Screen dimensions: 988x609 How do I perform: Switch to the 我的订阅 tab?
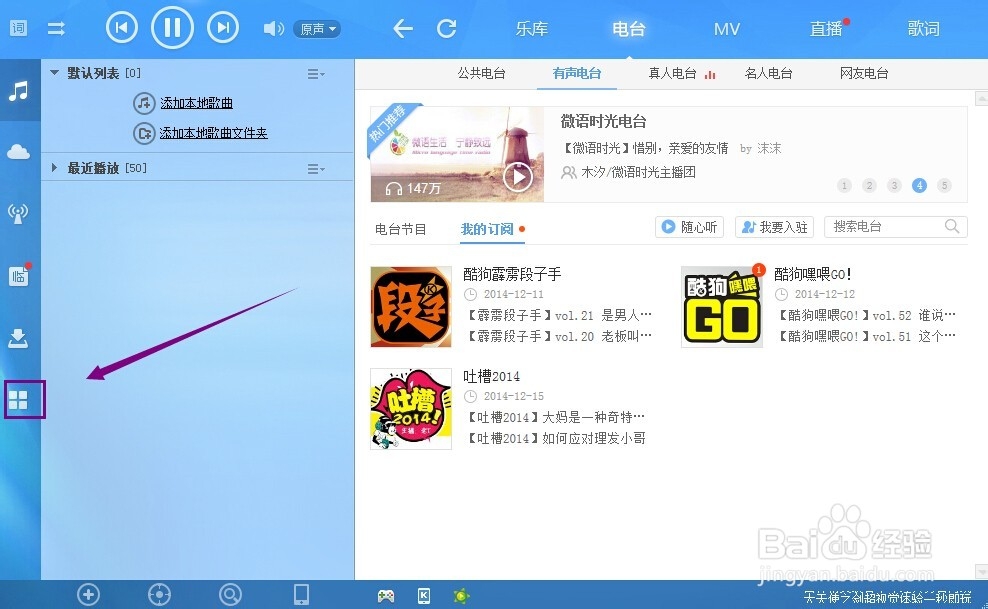487,229
